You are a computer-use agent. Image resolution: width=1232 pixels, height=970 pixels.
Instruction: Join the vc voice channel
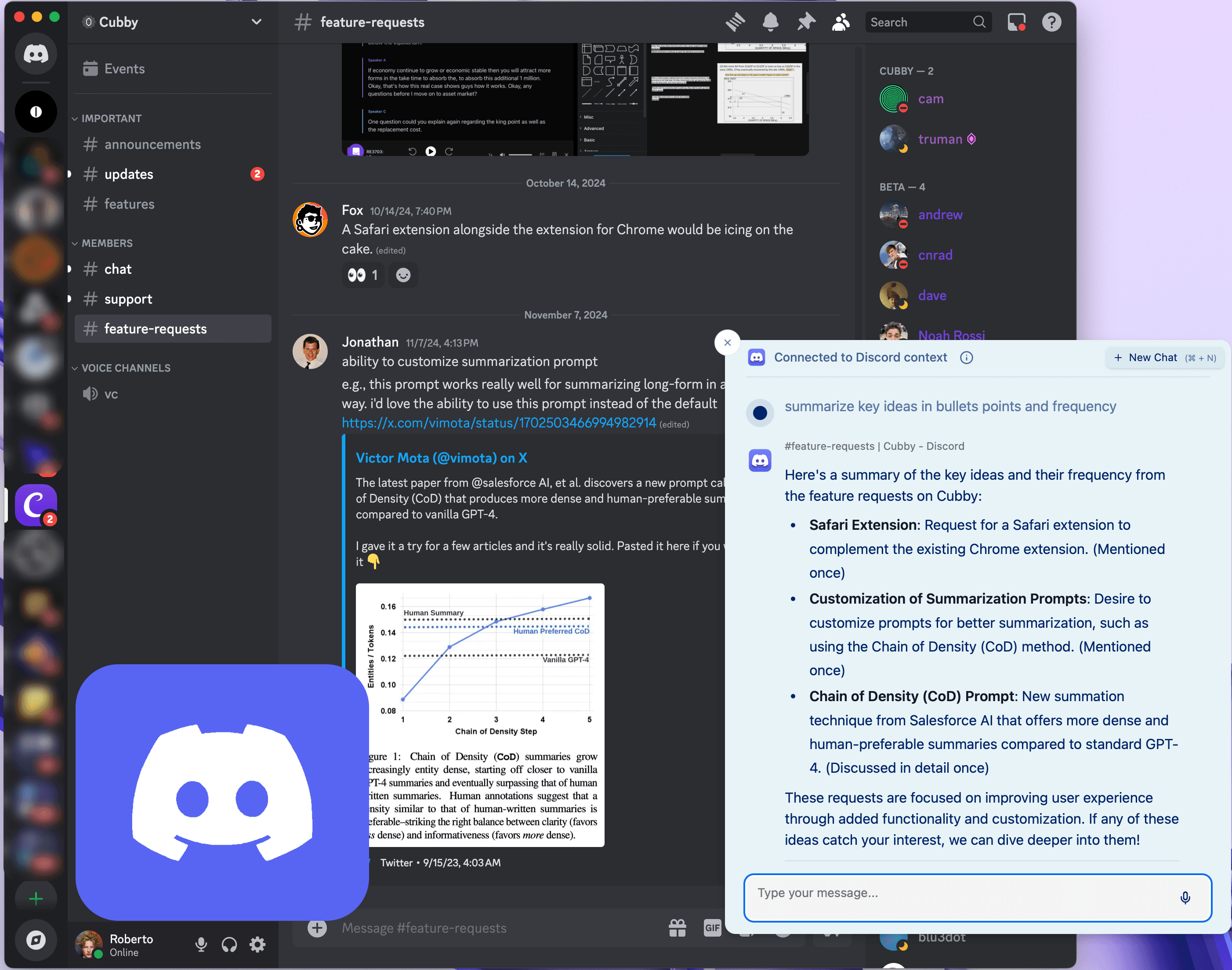click(x=173, y=394)
